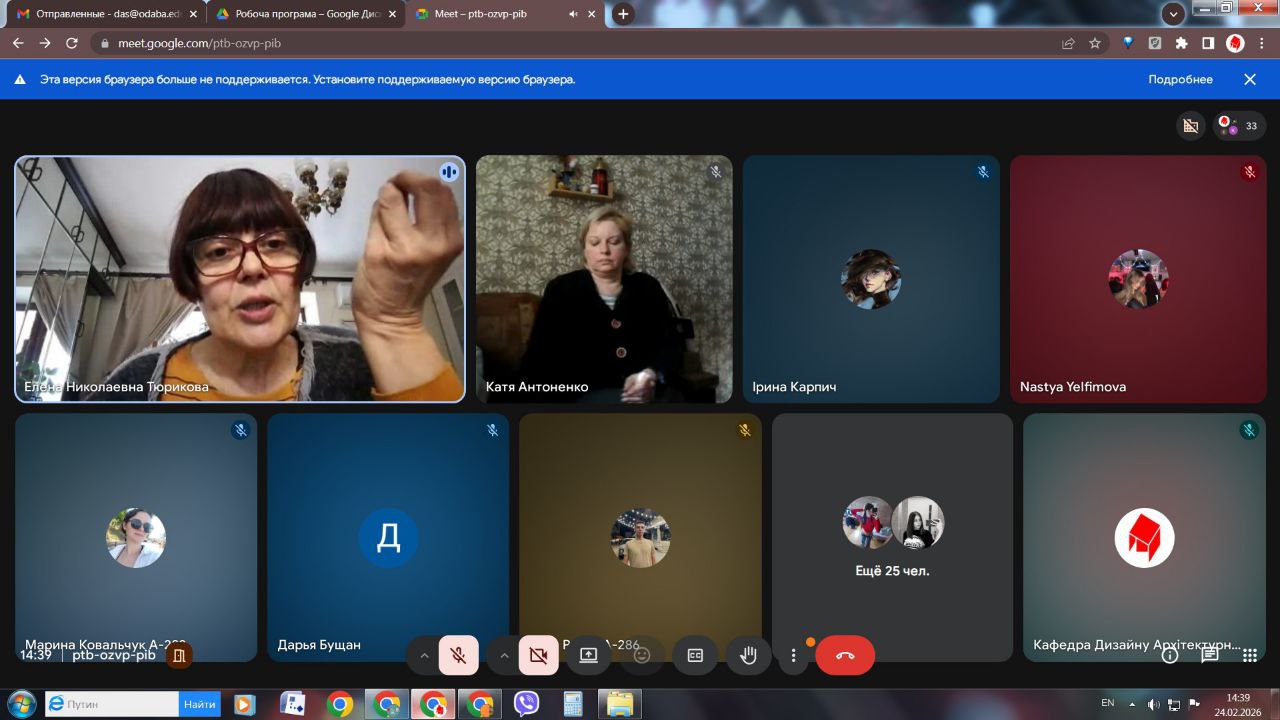
Task: Open the three-dot more options menu in Meet
Action: (794, 655)
